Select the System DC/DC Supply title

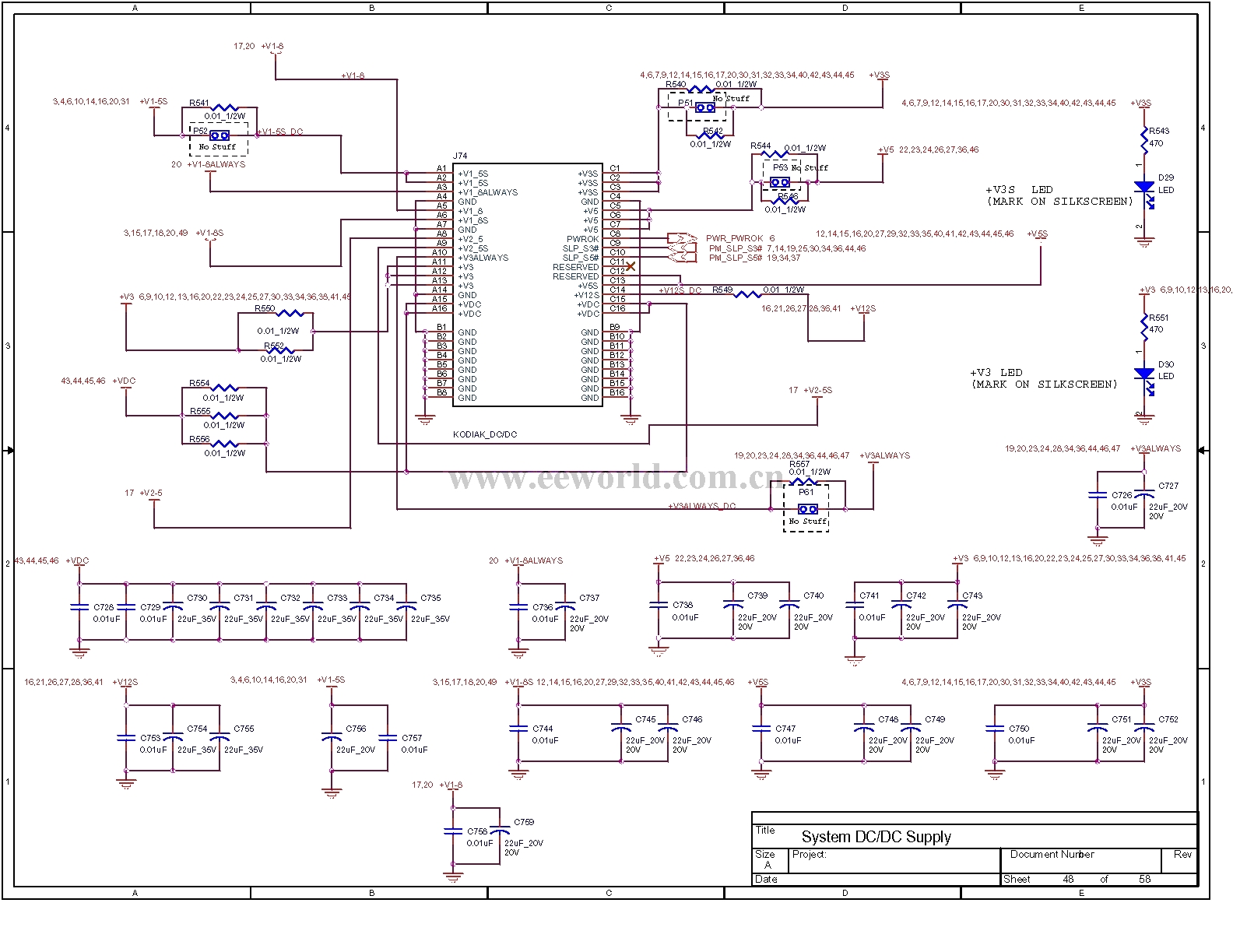876,837
